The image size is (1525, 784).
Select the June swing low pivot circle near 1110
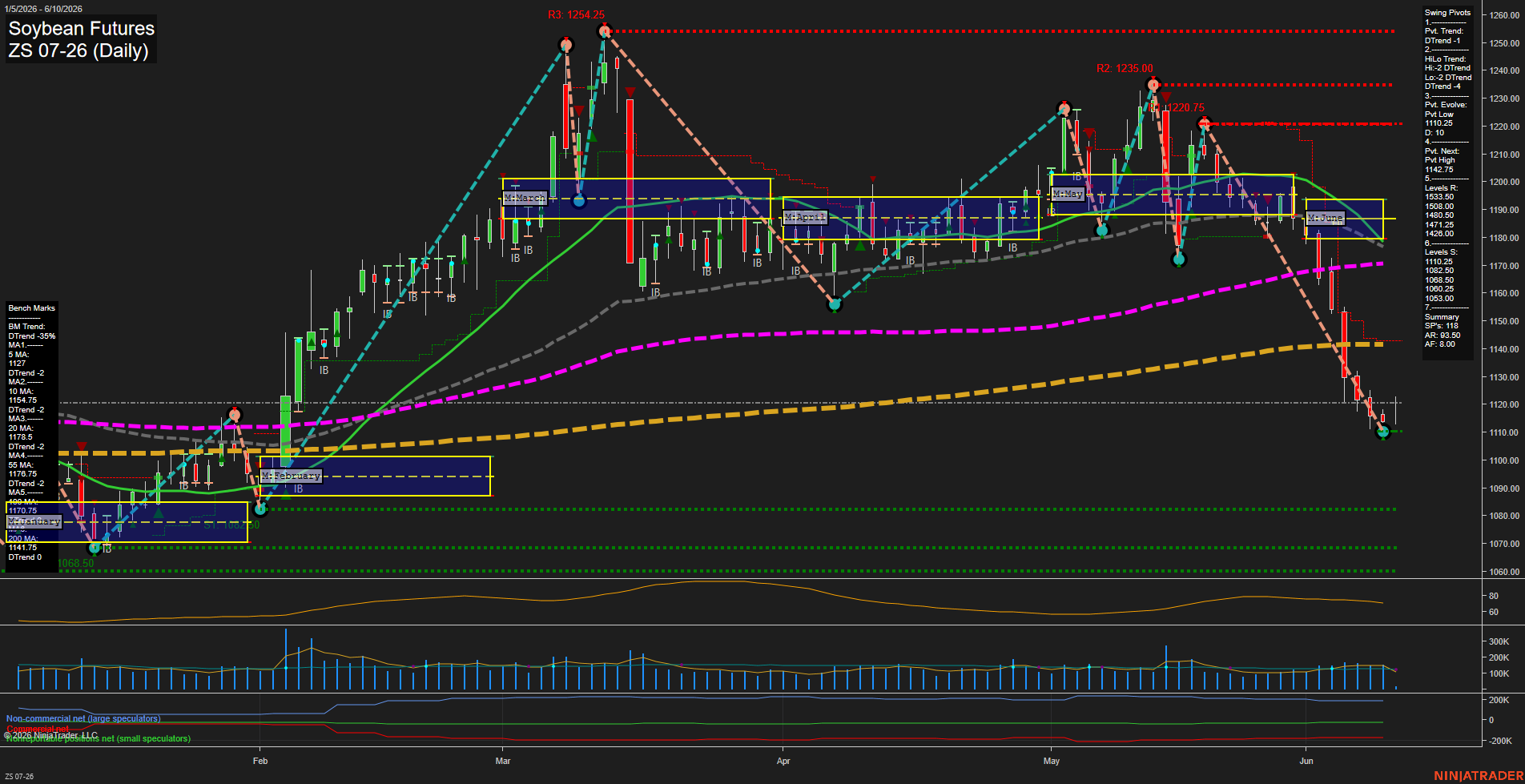1382,432
